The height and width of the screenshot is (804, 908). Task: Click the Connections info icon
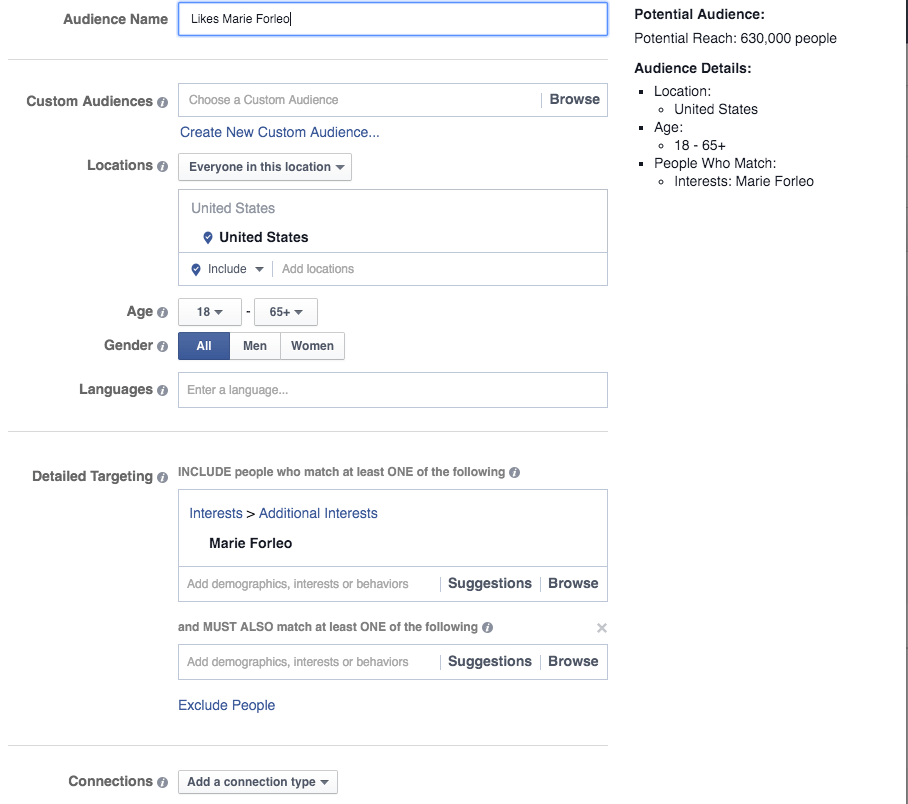(x=163, y=782)
